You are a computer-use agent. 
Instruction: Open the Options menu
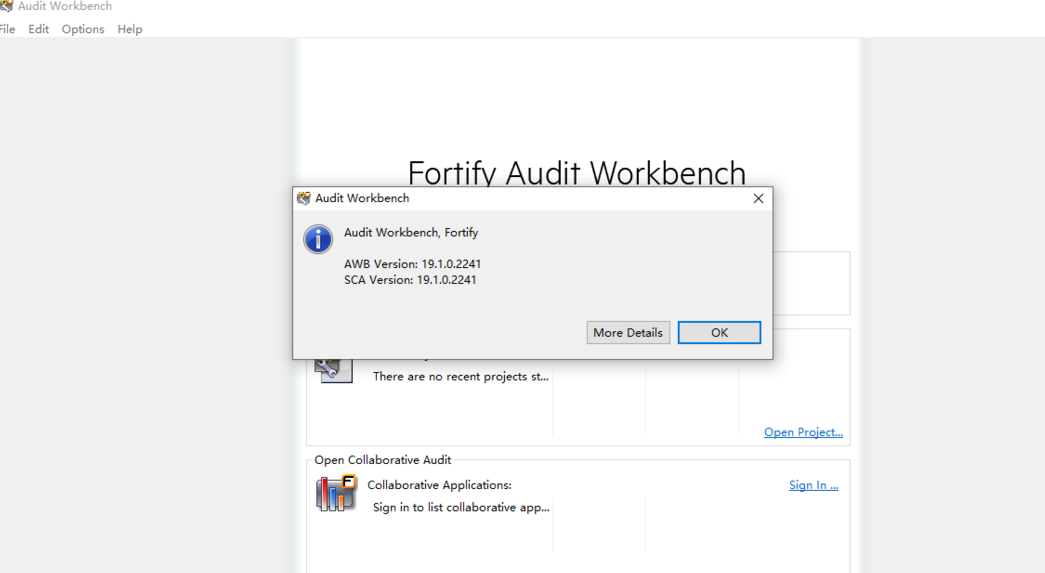pos(83,29)
